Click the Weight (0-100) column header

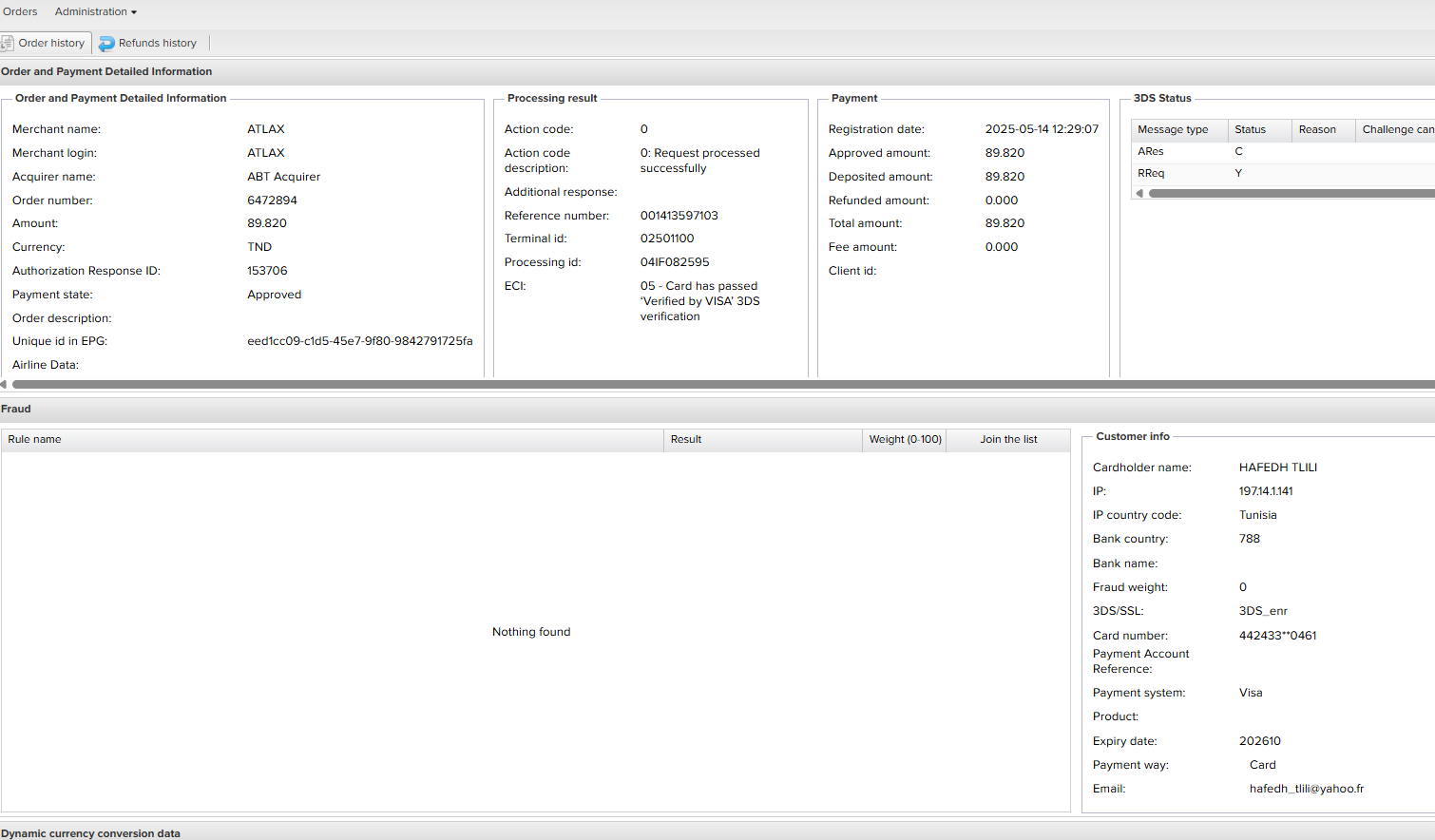(905, 440)
